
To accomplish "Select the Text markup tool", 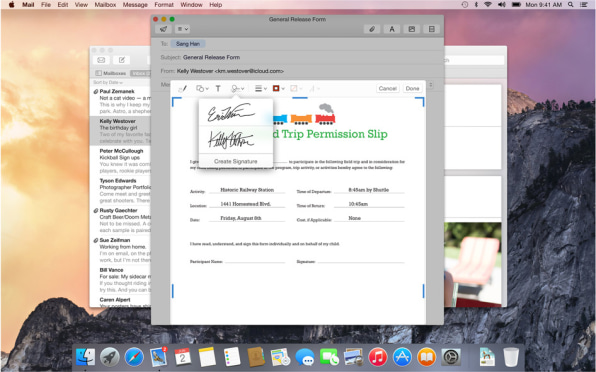I will click(x=218, y=89).
